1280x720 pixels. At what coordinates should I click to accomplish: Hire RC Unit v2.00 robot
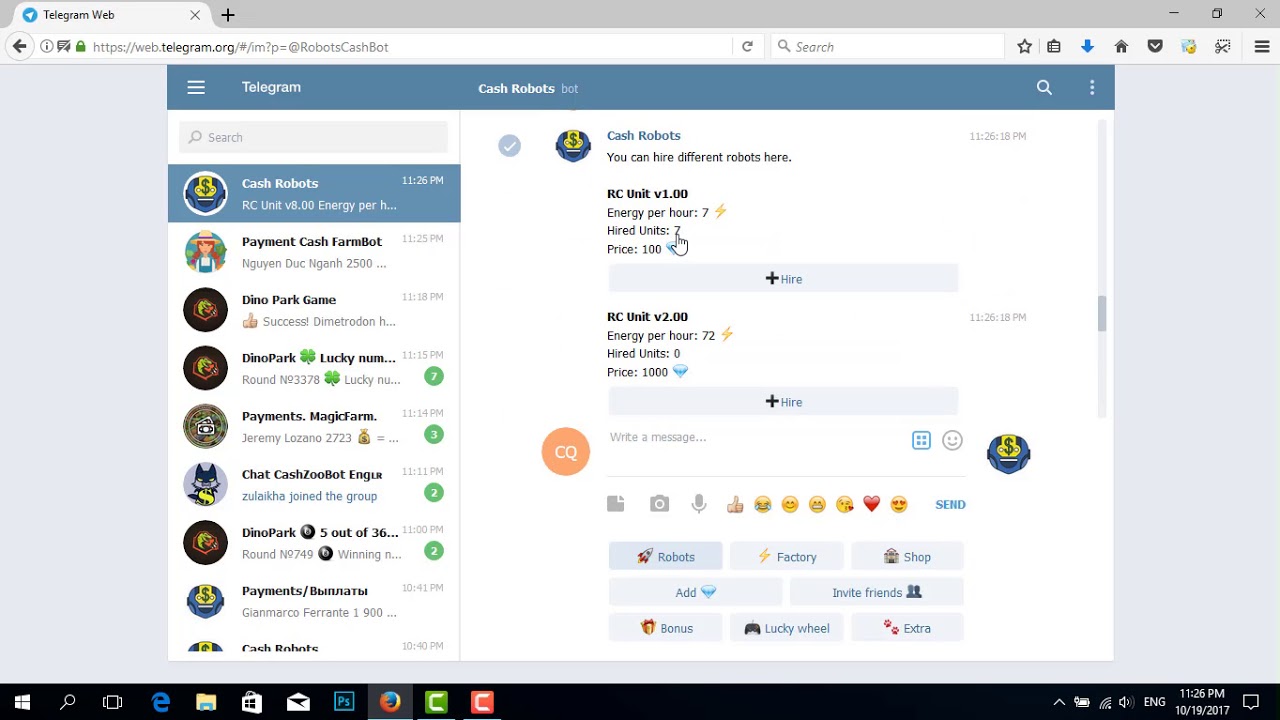(783, 402)
